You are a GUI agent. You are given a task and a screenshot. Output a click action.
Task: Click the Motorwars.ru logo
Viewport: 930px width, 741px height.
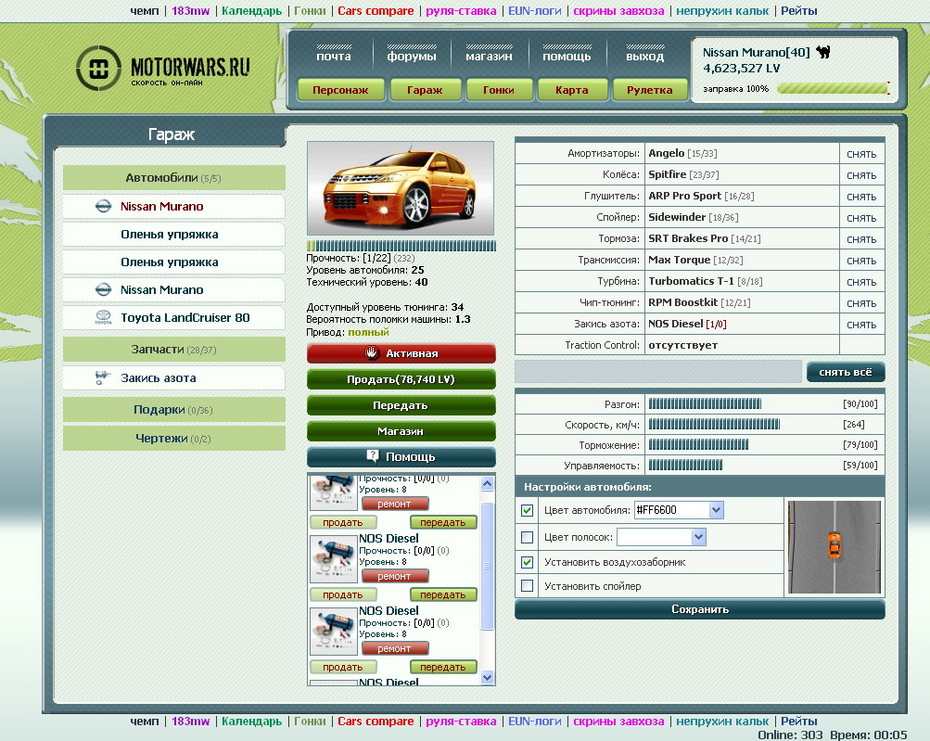pyautogui.click(x=163, y=68)
